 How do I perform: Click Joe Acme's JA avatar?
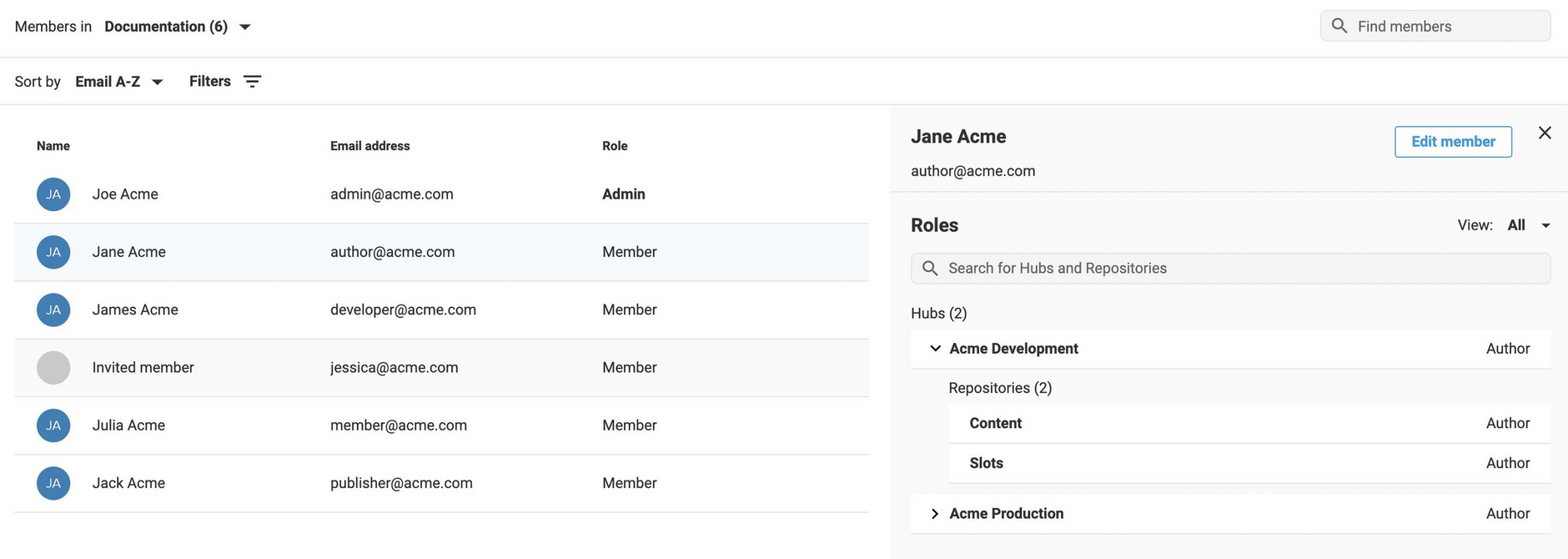tap(53, 194)
